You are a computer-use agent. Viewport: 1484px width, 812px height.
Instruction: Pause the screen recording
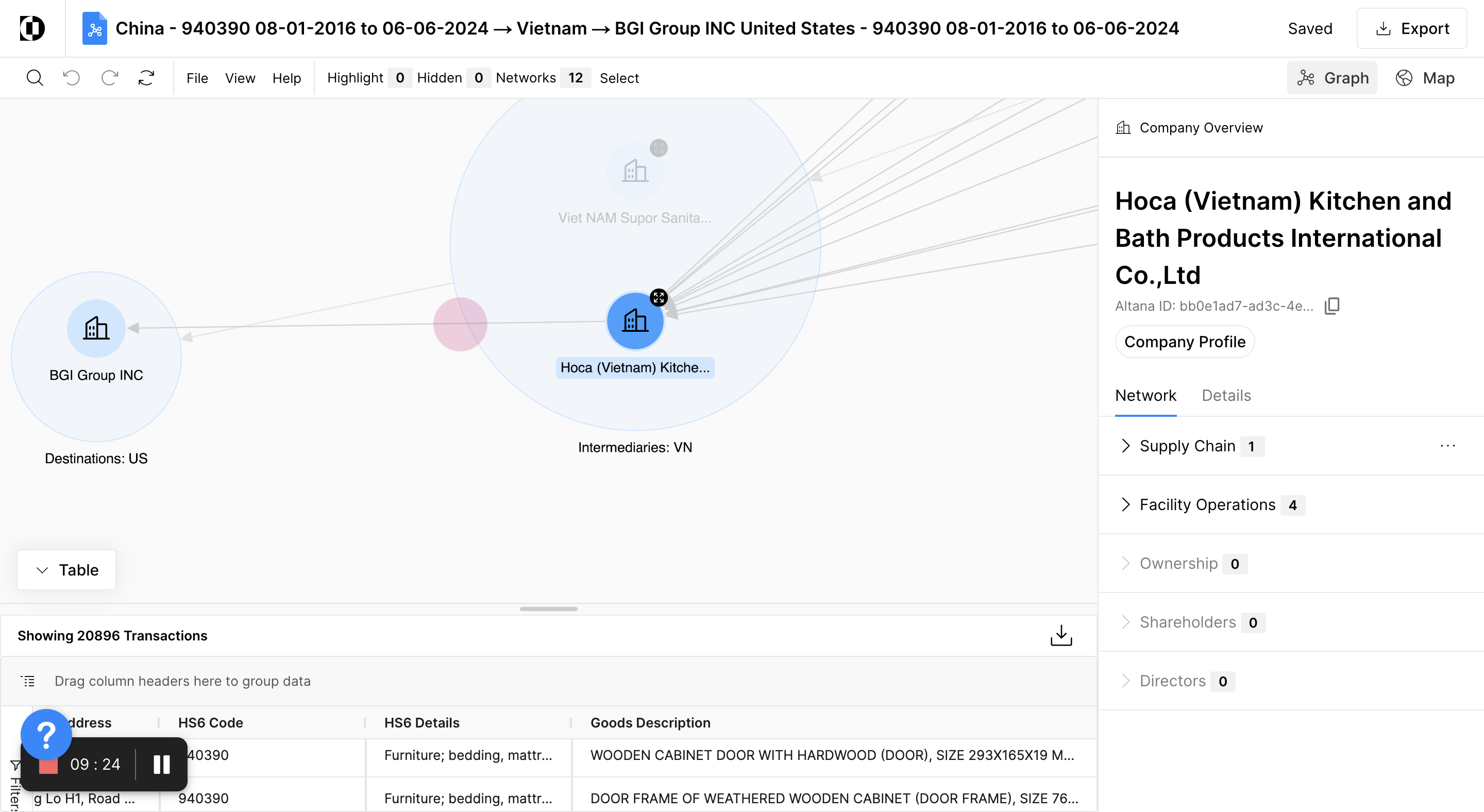(x=161, y=764)
